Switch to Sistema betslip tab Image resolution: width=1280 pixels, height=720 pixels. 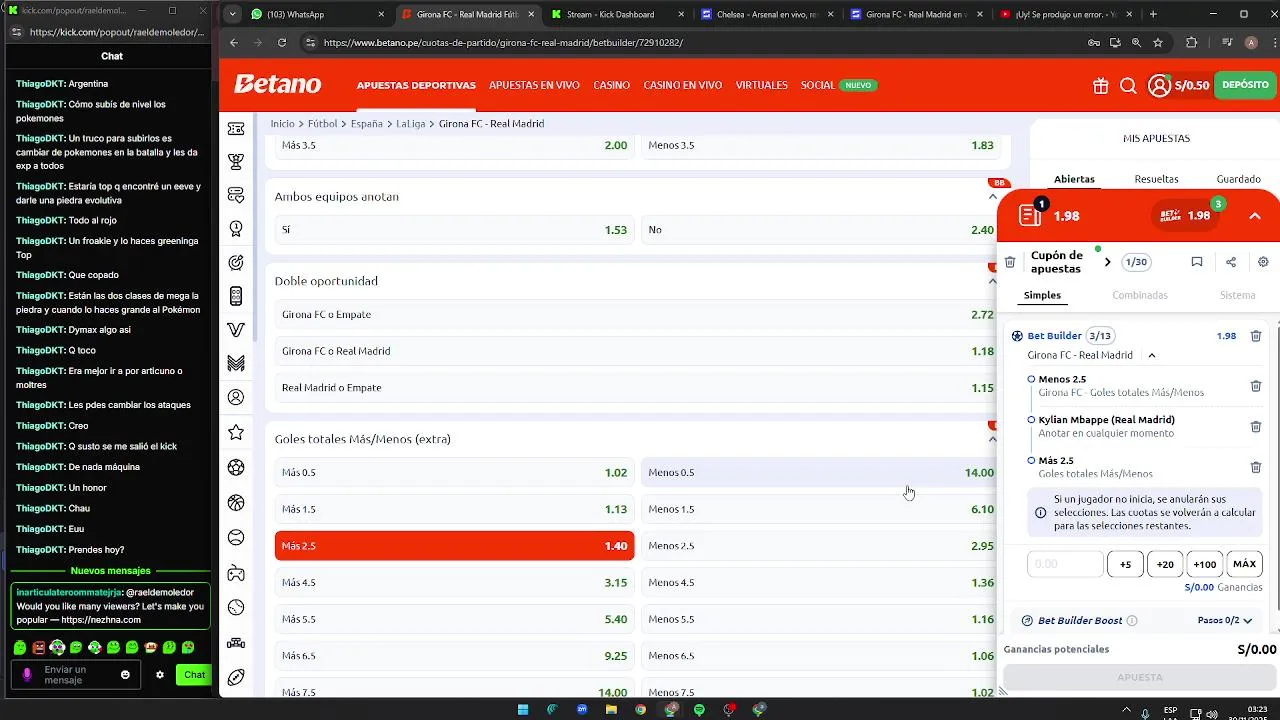(1237, 295)
